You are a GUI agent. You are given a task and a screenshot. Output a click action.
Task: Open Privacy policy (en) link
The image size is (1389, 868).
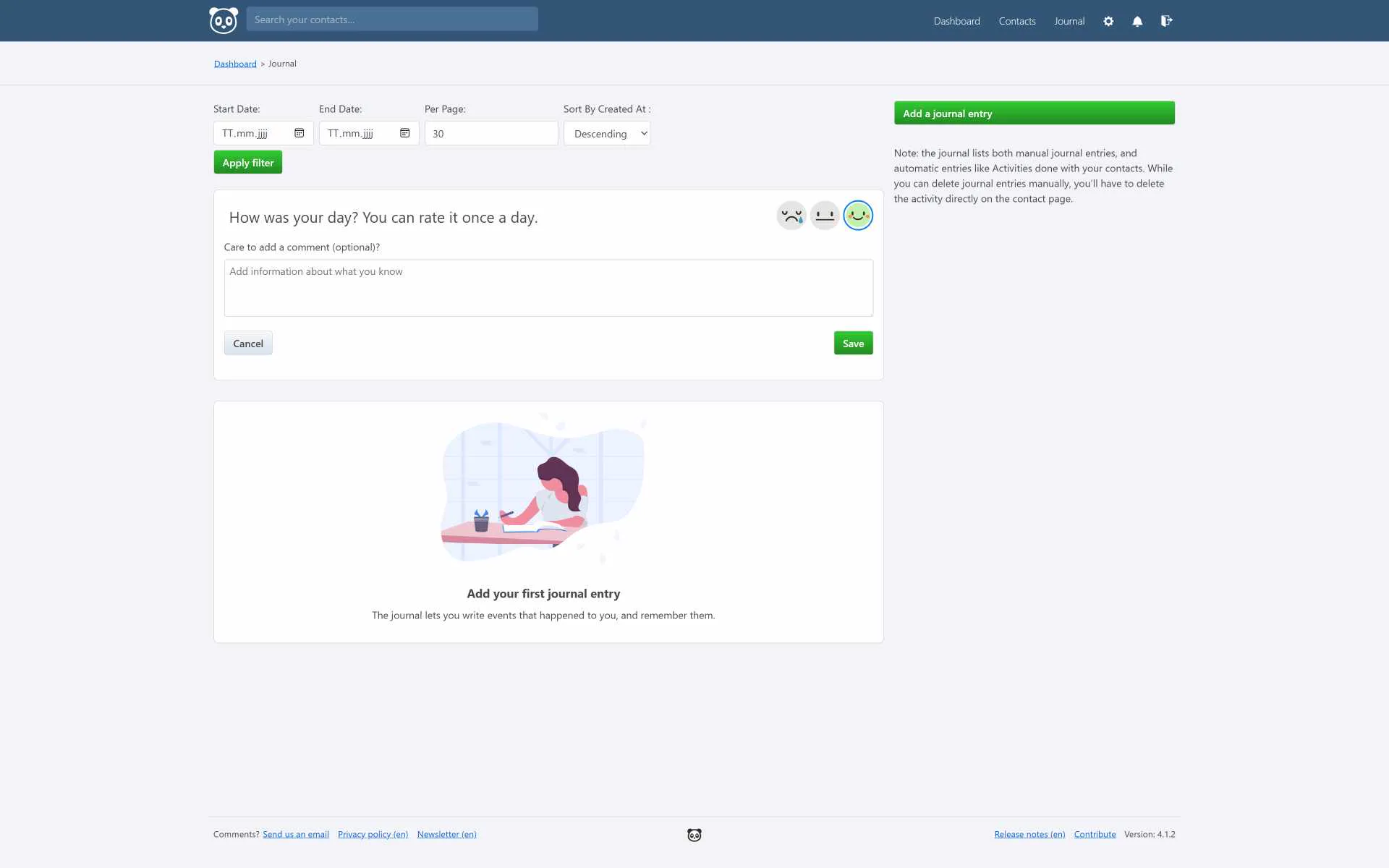pos(373,834)
